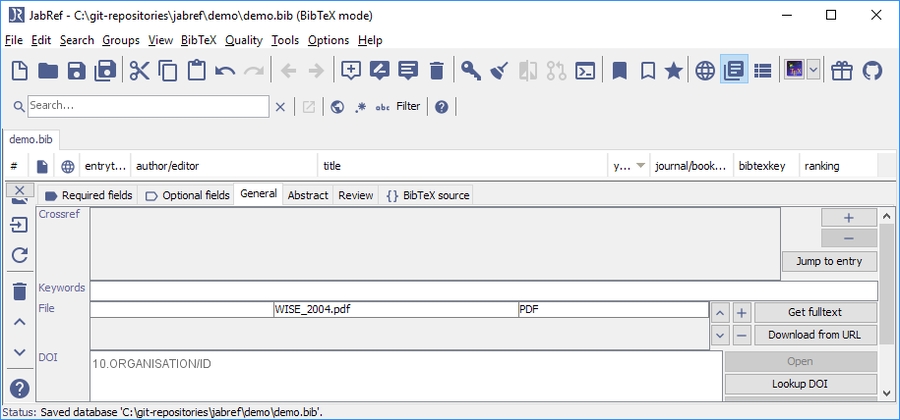Viewport: 900px width, 420px height.
Task: Click the Filter search mode button
Action: [x=408, y=106]
